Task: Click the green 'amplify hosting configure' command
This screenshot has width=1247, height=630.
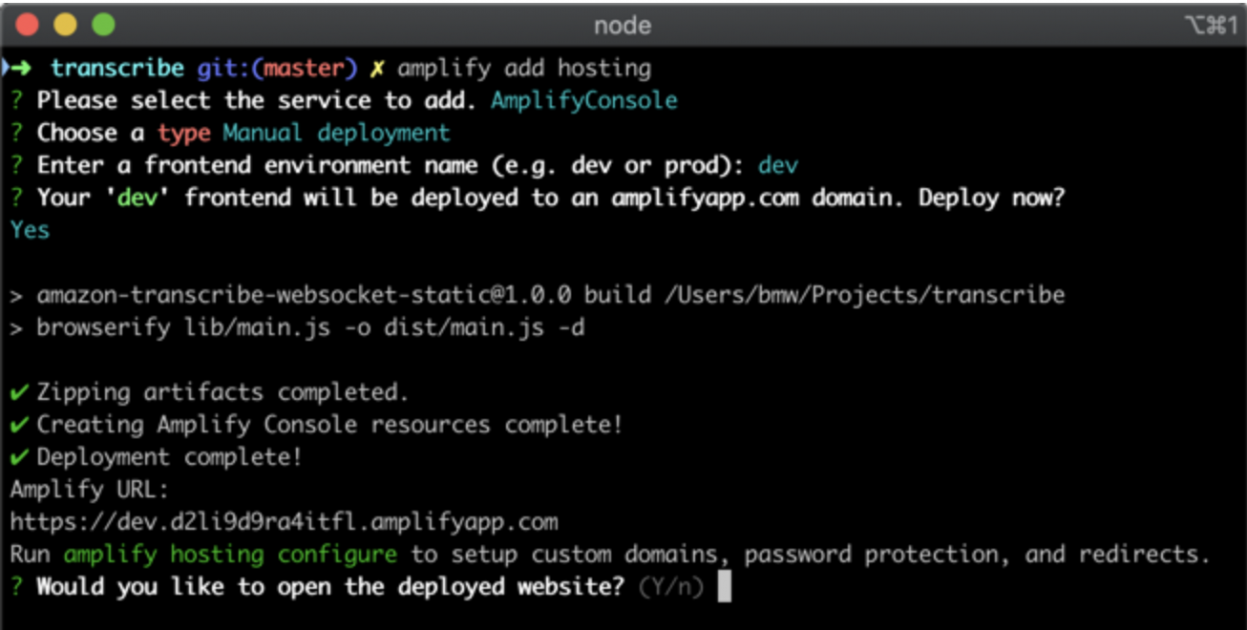Action: (230, 554)
